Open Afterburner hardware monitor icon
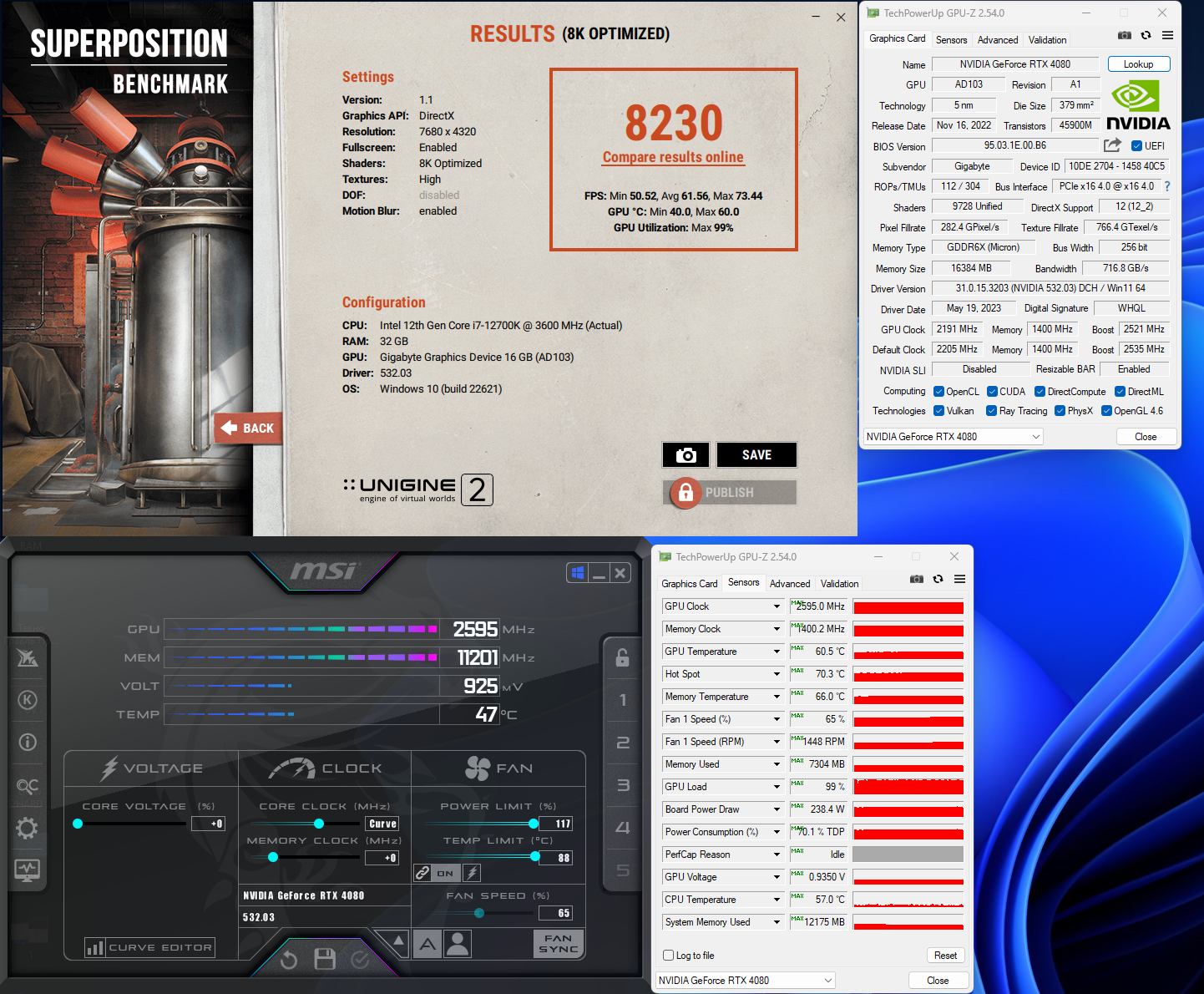Viewport: 1204px width, 994px height. point(28,870)
